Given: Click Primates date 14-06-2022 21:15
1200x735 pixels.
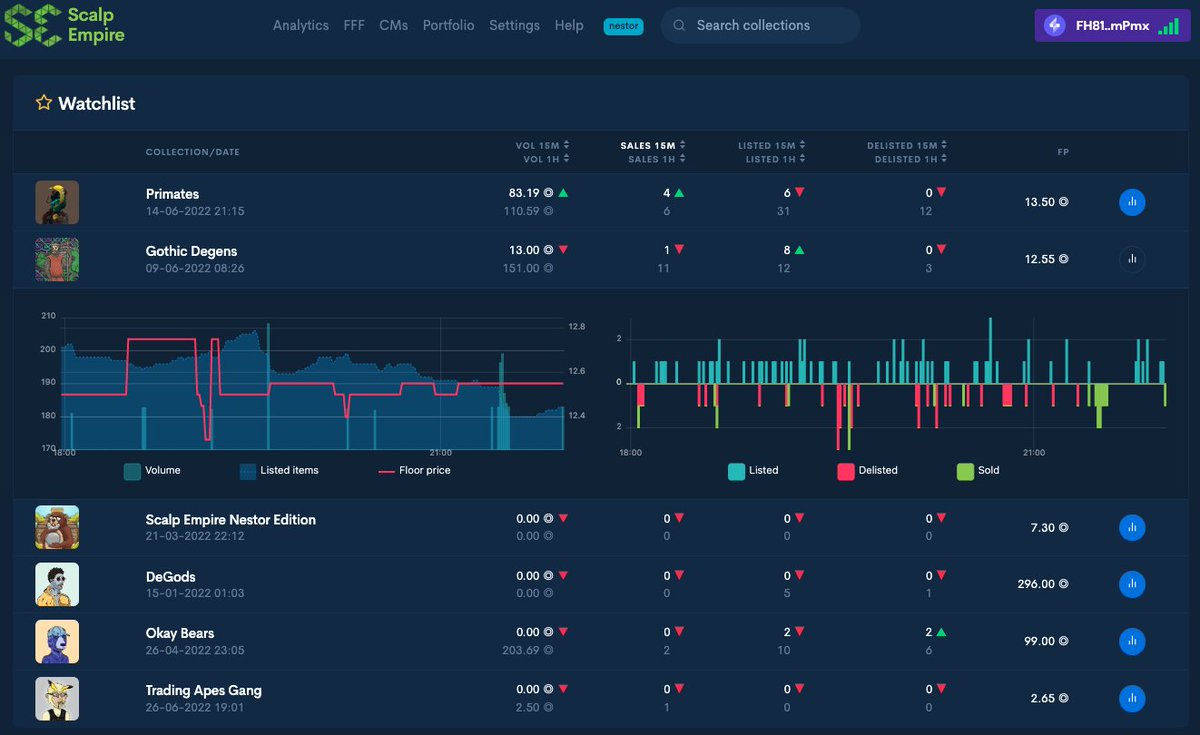Looking at the screenshot, I should (195, 212).
